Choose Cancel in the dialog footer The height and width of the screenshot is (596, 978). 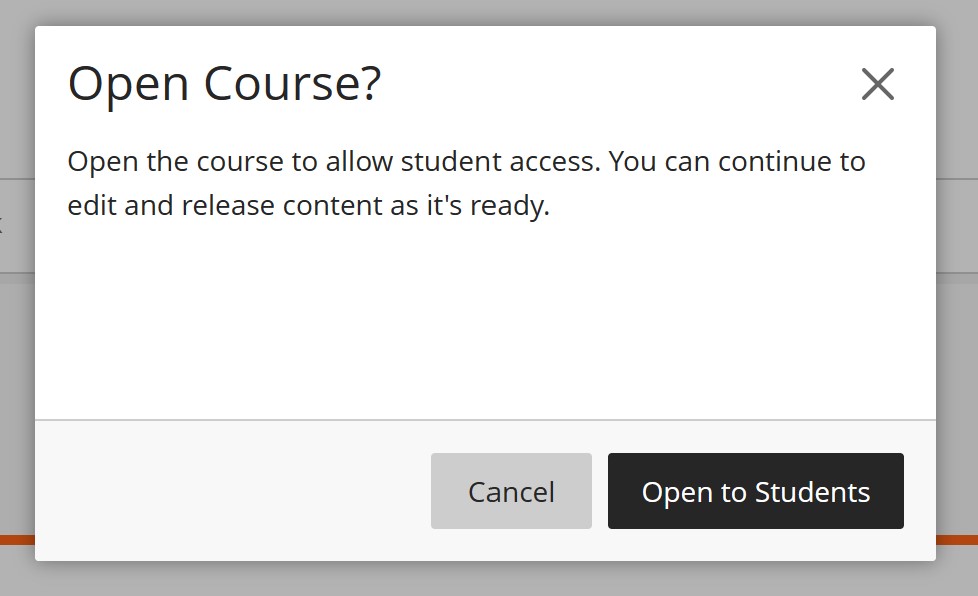(511, 491)
